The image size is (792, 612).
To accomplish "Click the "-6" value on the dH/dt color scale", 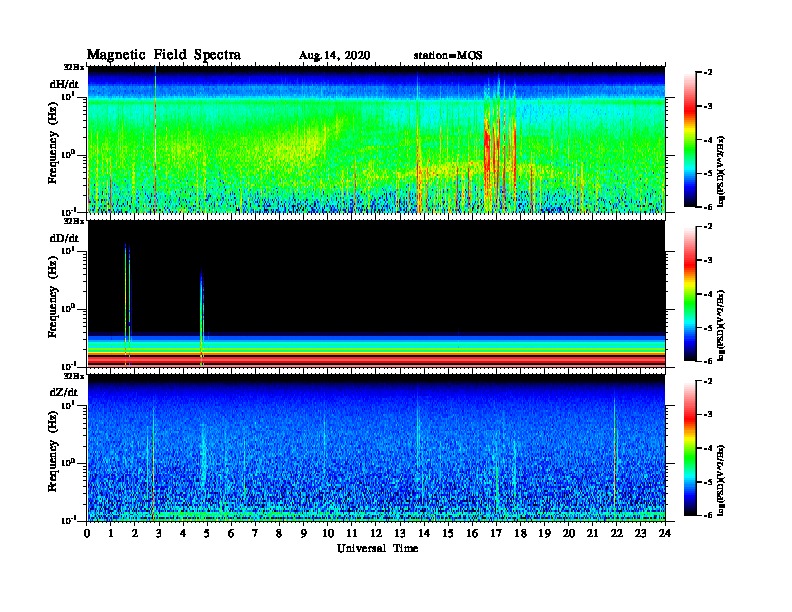I will pyautogui.click(x=708, y=207).
